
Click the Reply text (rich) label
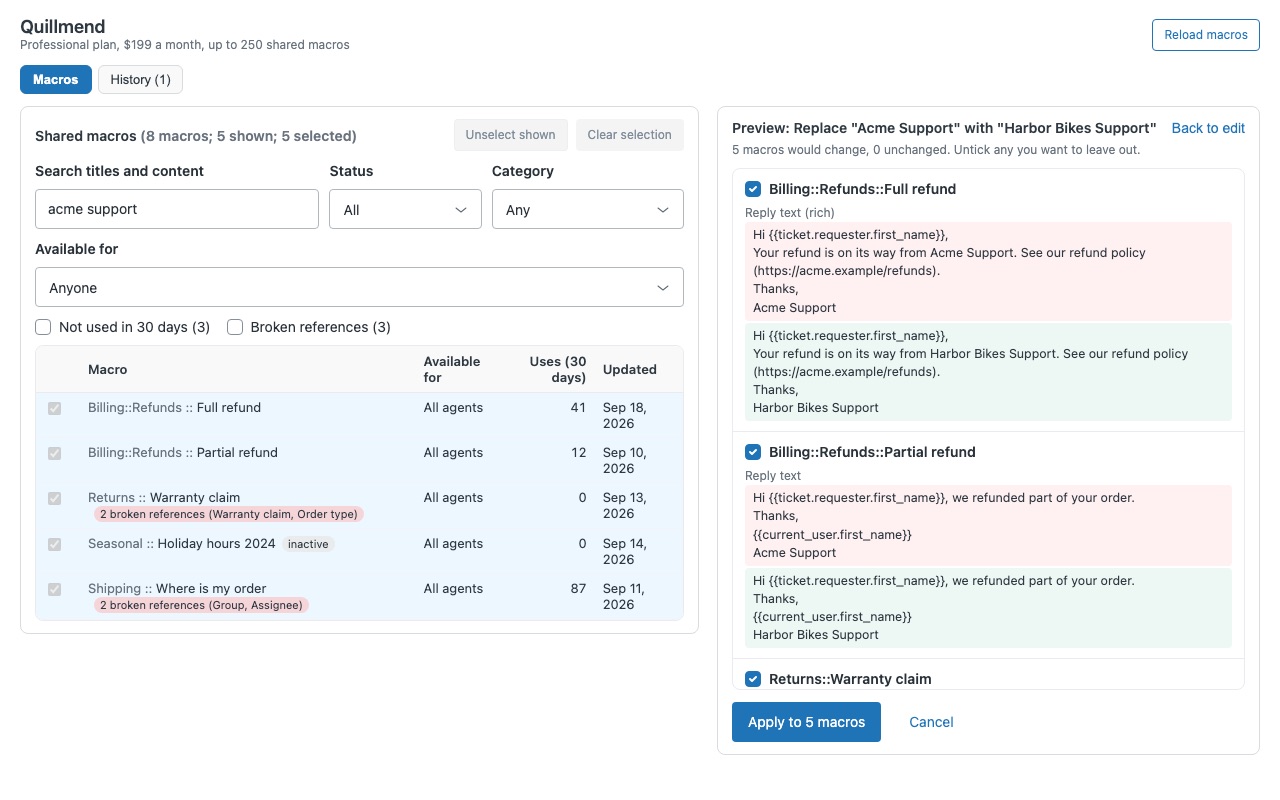(x=790, y=213)
